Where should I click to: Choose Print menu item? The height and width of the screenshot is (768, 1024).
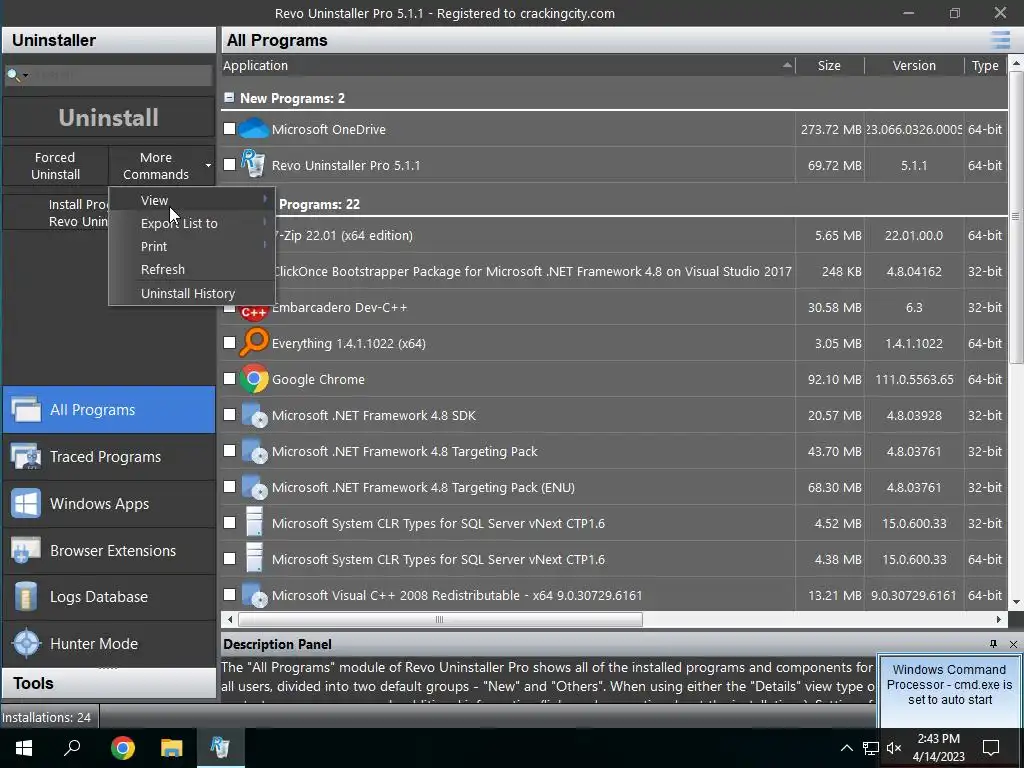191,246
